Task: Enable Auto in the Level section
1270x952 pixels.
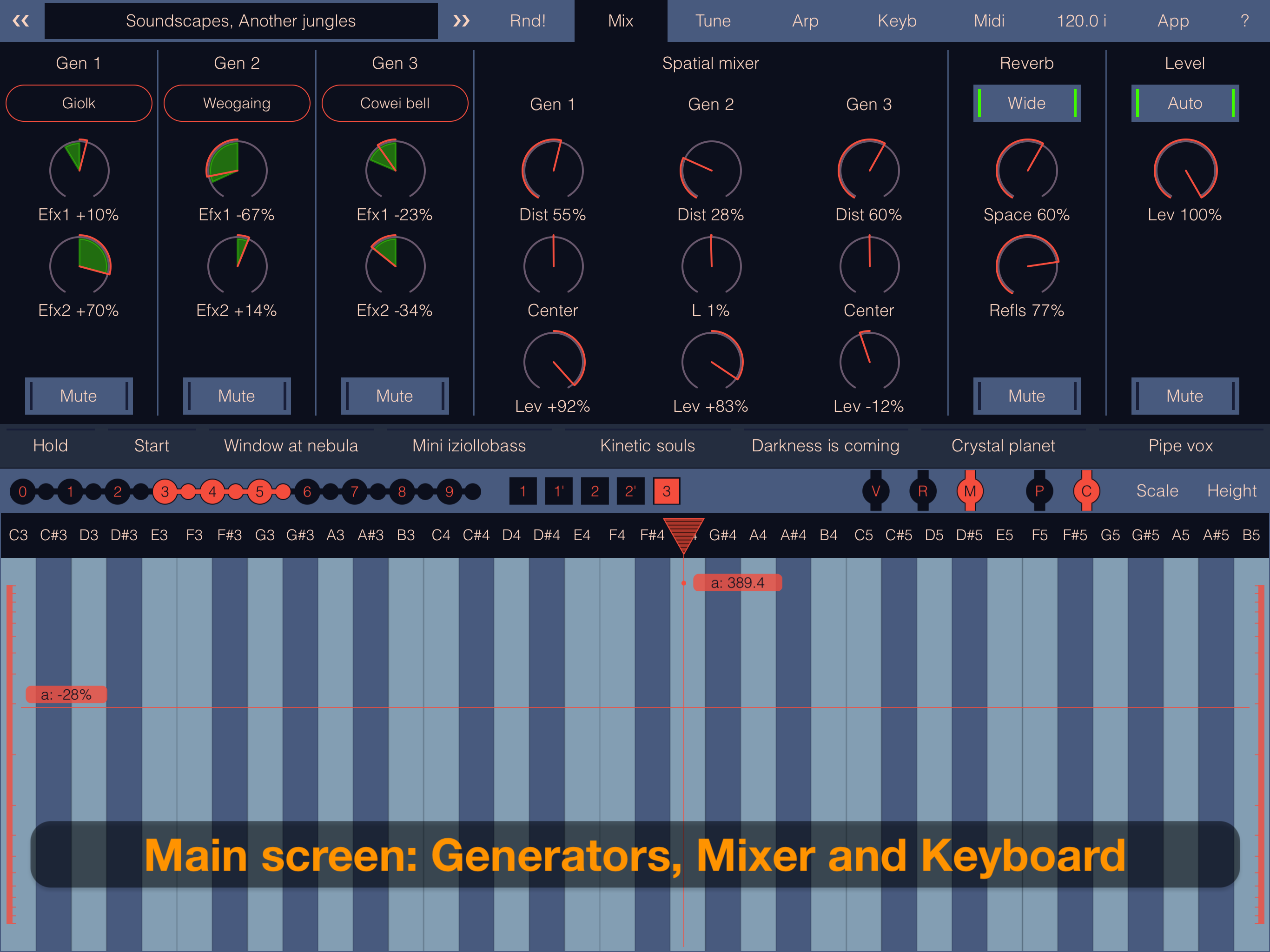Action: [1184, 103]
